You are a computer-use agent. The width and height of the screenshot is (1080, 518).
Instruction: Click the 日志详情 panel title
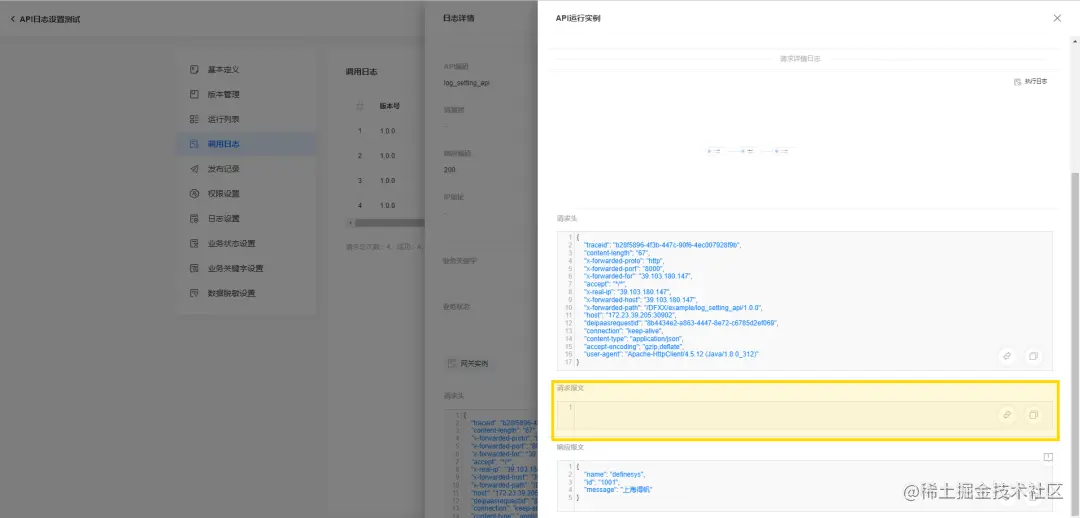pyautogui.click(x=459, y=19)
